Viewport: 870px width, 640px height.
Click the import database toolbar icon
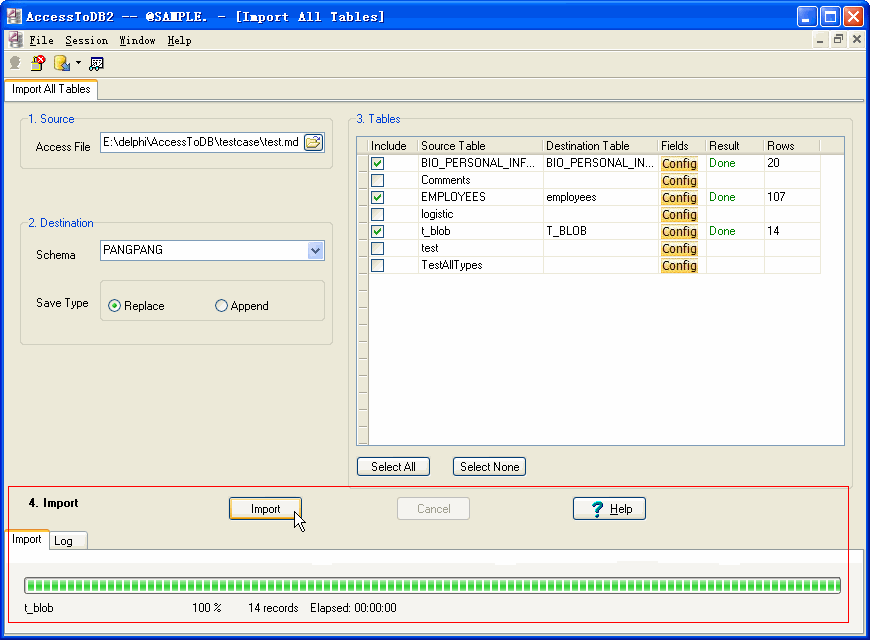point(62,63)
